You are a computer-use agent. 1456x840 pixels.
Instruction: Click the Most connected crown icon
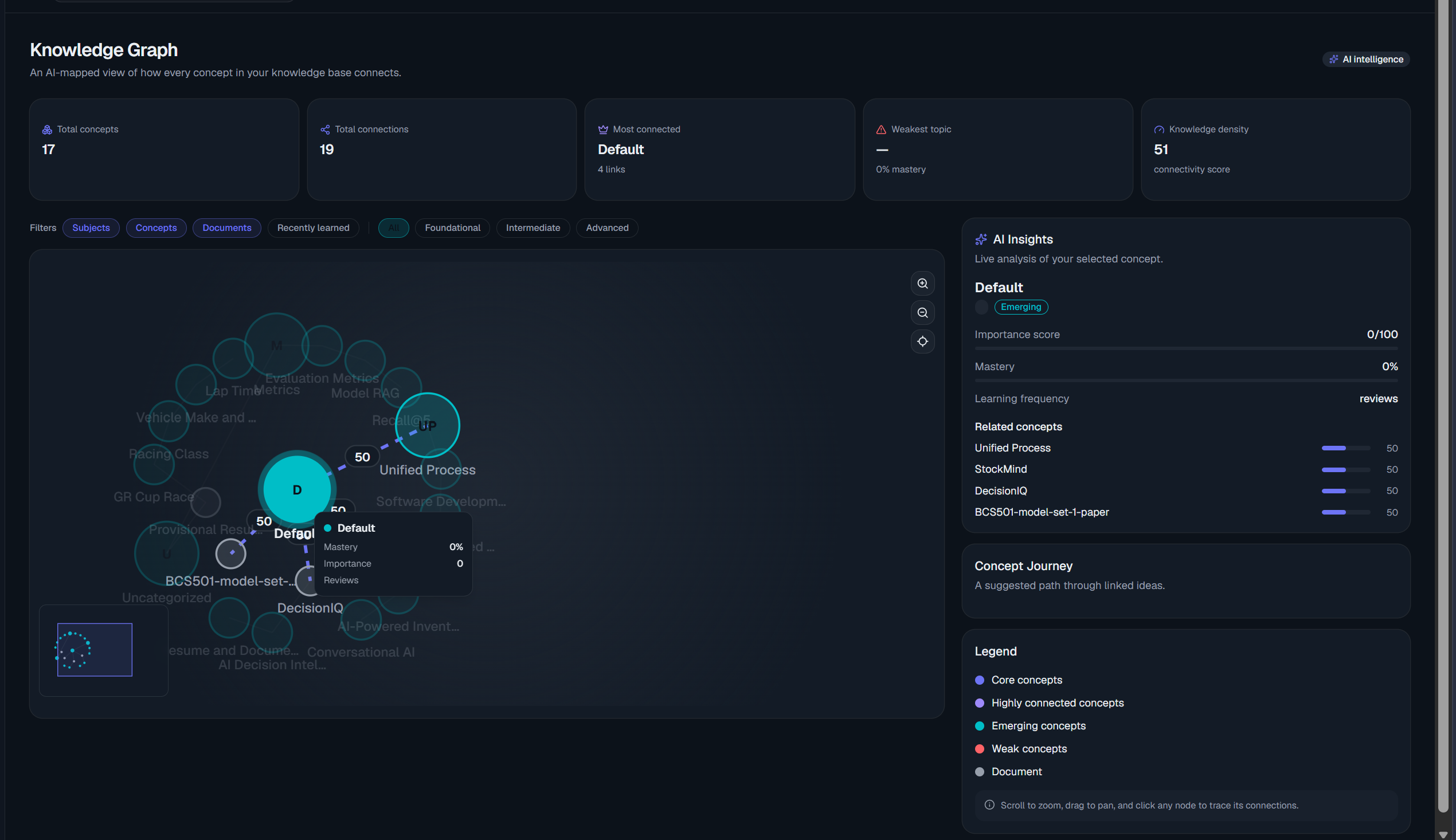coord(603,130)
